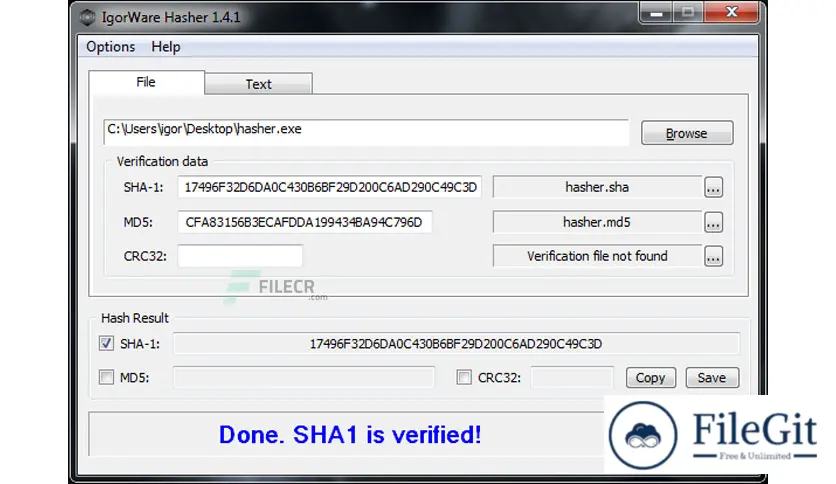The height and width of the screenshot is (484, 836).
Task: Click the 'Done. SHA1 is verified!' status message
Action: coord(350,435)
